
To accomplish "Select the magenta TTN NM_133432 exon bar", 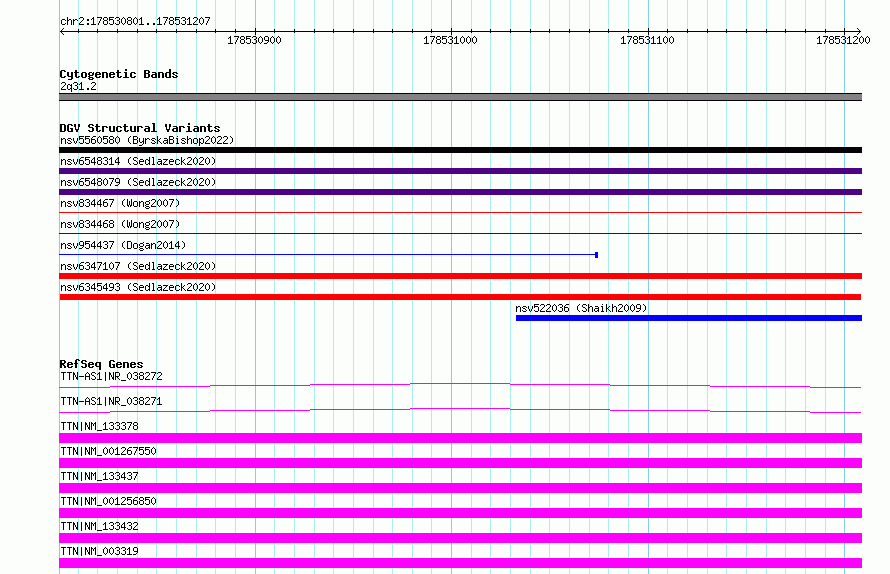I will pos(460,538).
